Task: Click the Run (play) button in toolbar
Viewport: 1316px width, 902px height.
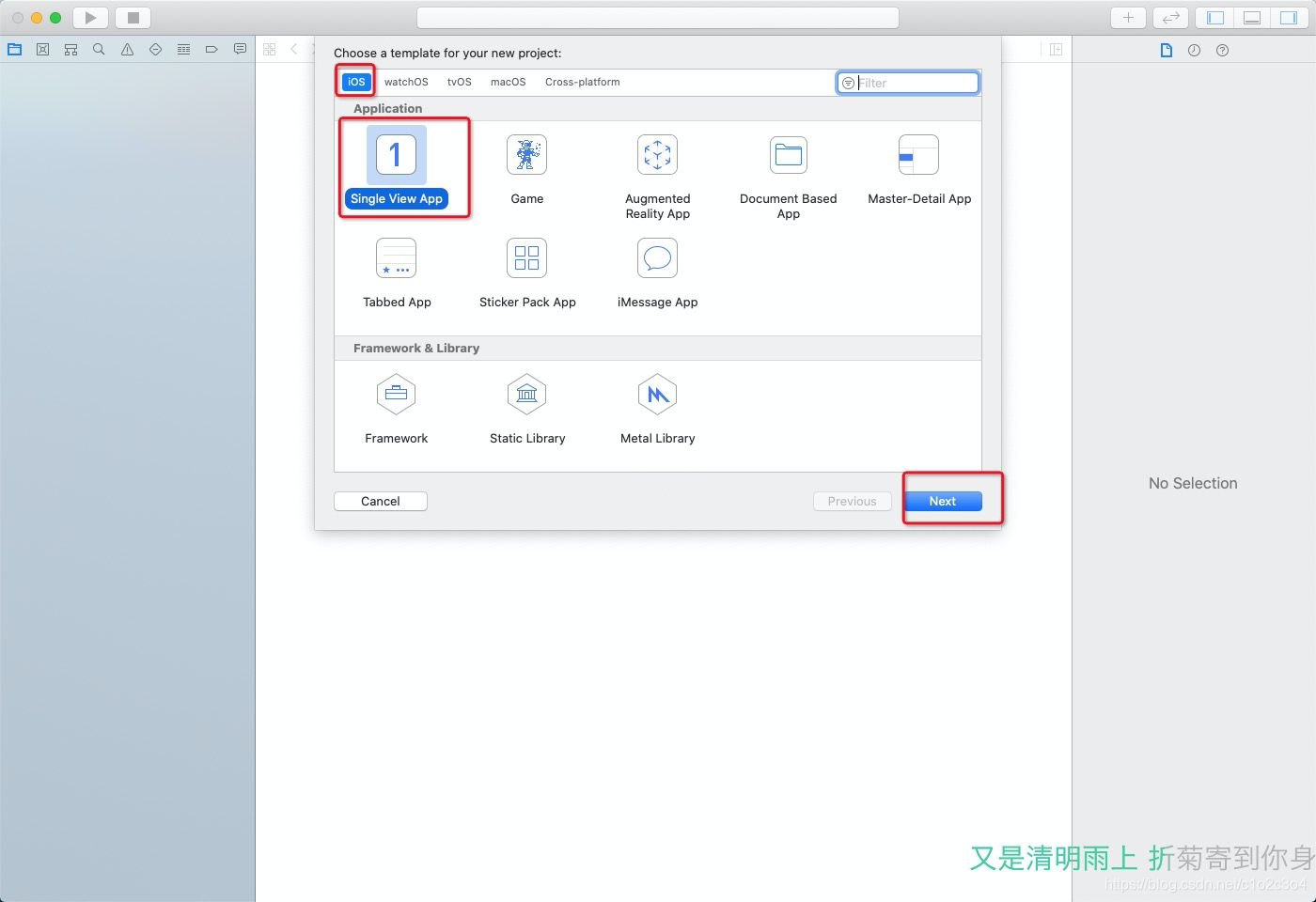Action: click(90, 18)
